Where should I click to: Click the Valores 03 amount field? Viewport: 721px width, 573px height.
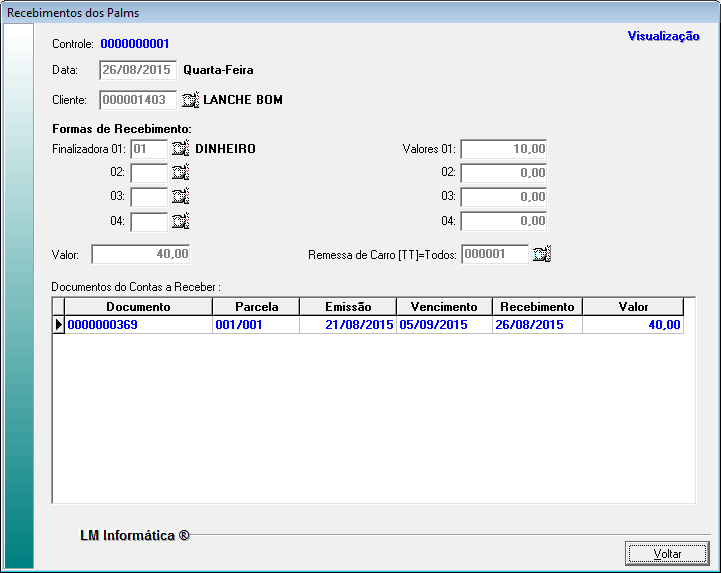click(503, 197)
